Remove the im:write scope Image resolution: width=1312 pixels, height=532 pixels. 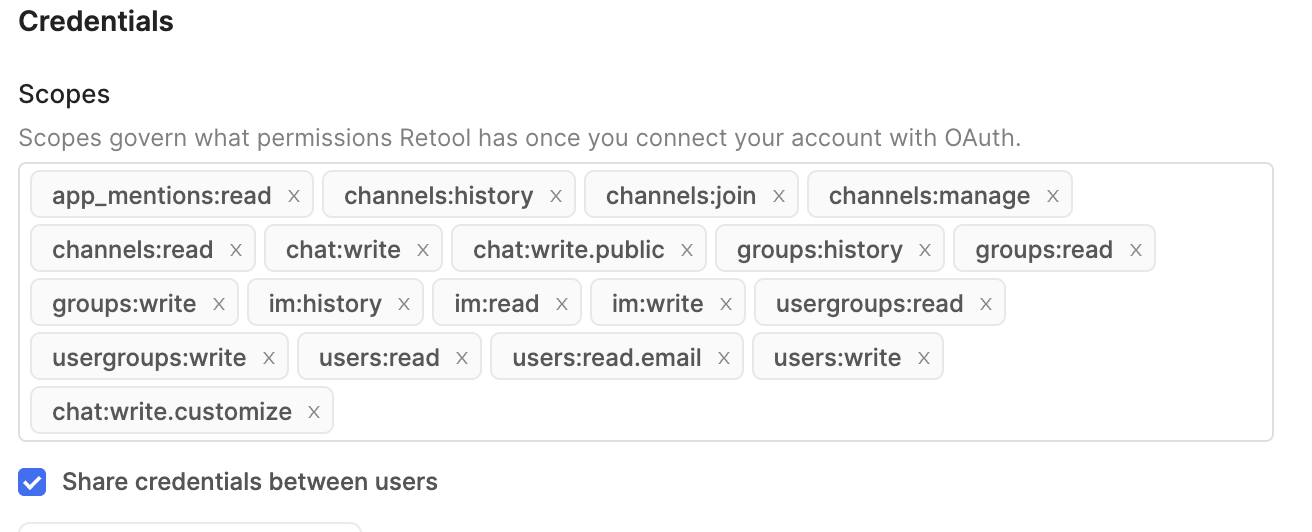[726, 304]
